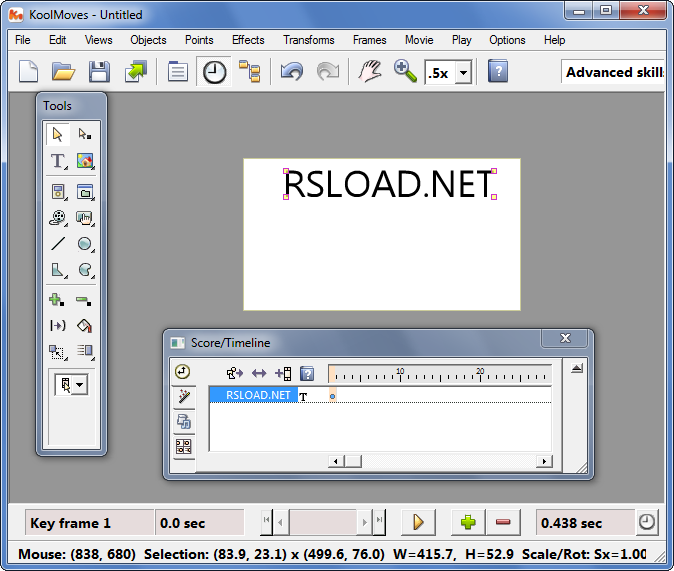Click the timeline add-frame plus icon

point(283,374)
